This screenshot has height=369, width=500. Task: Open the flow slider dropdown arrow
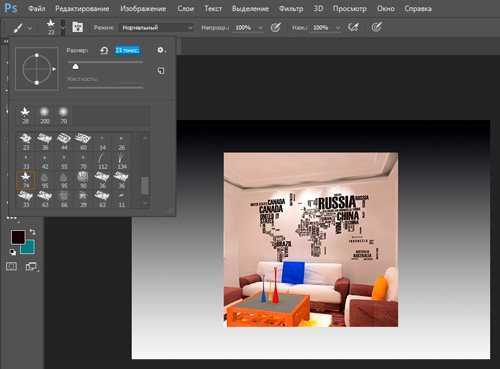click(x=338, y=28)
